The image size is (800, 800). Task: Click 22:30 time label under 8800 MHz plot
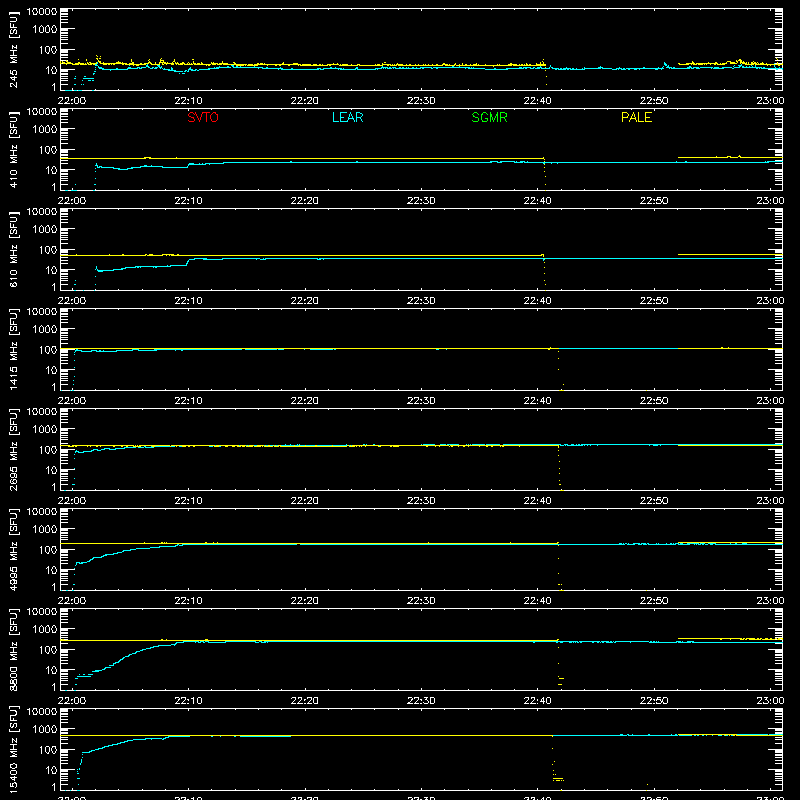click(421, 701)
